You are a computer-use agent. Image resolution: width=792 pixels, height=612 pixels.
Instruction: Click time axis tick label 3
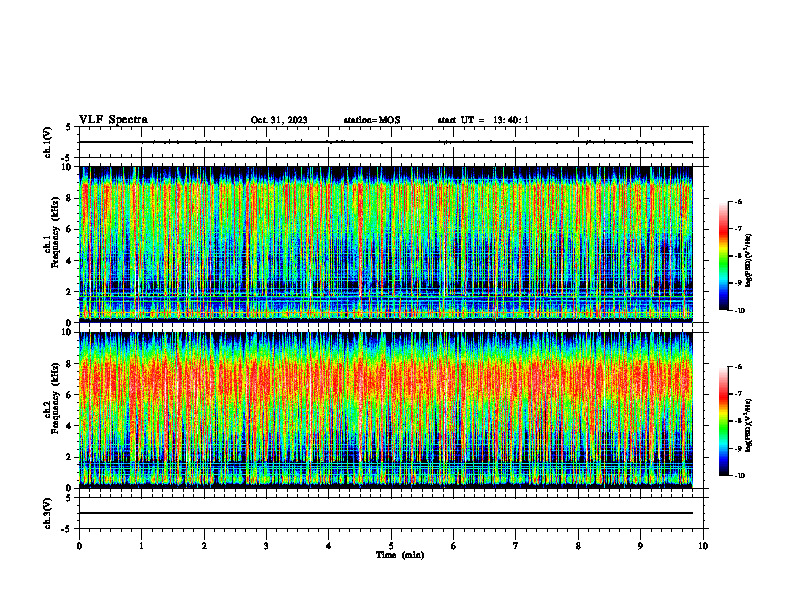click(x=266, y=546)
